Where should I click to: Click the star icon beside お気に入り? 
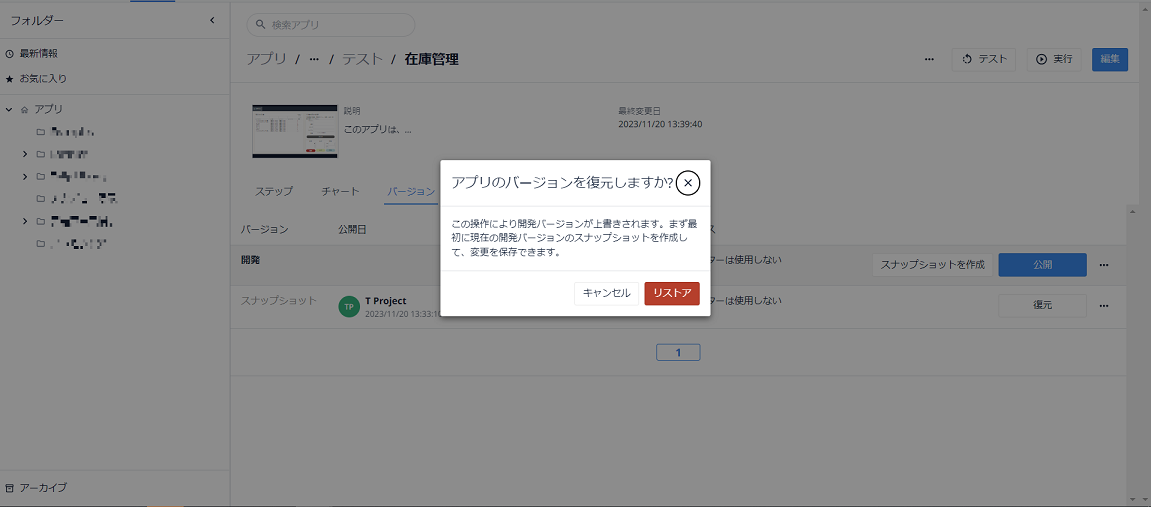click(x=10, y=78)
